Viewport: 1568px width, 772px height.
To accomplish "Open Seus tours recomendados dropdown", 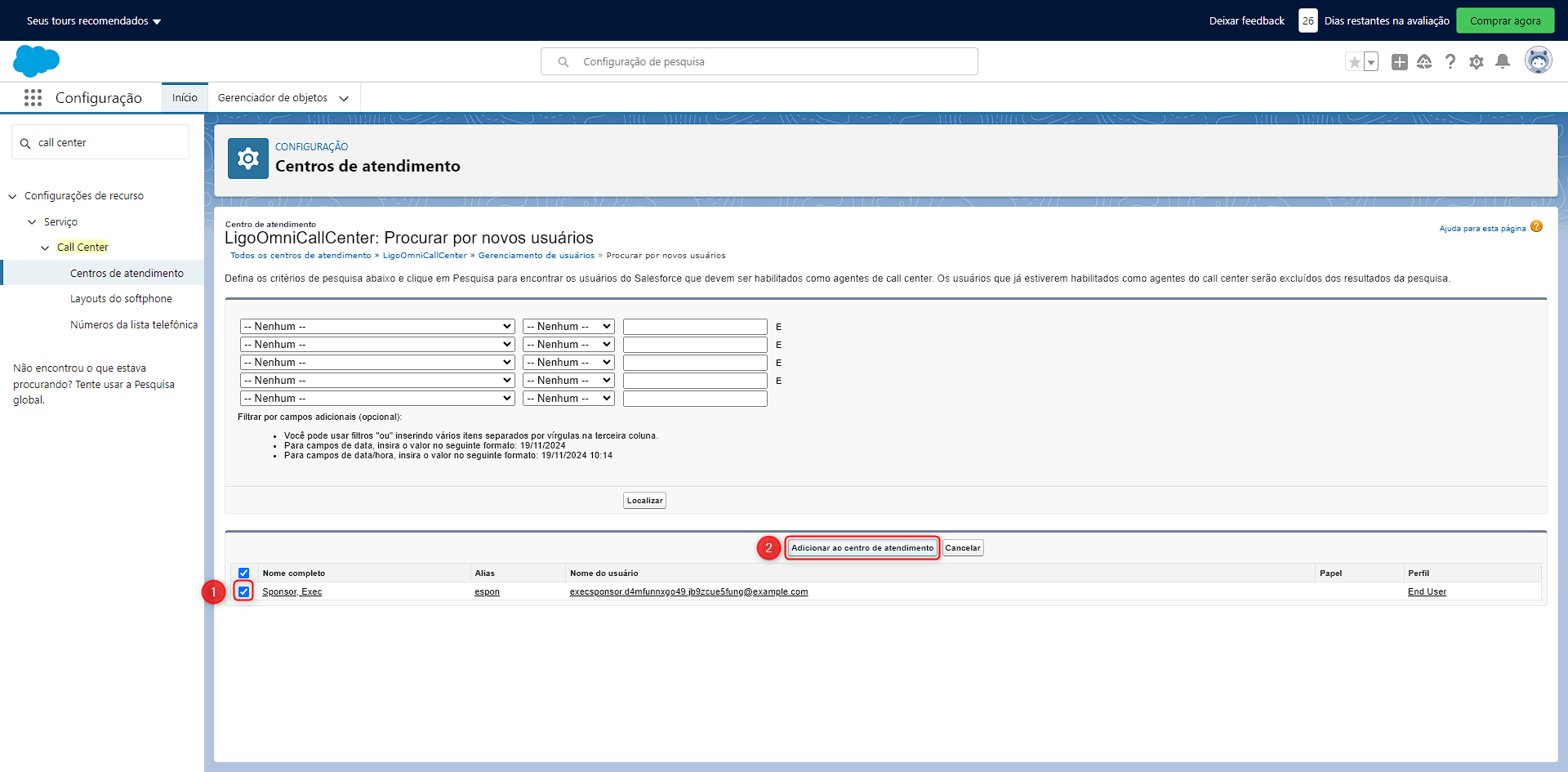I will pyautogui.click(x=94, y=21).
